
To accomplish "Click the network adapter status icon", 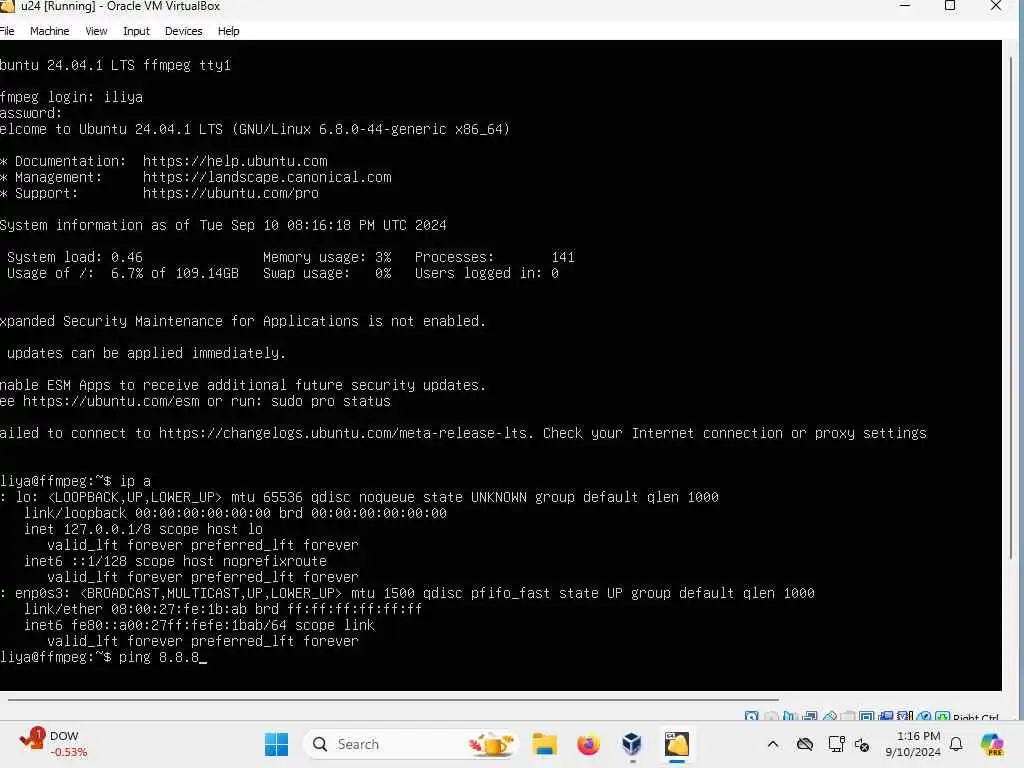I will pyautogui.click(x=810, y=716).
